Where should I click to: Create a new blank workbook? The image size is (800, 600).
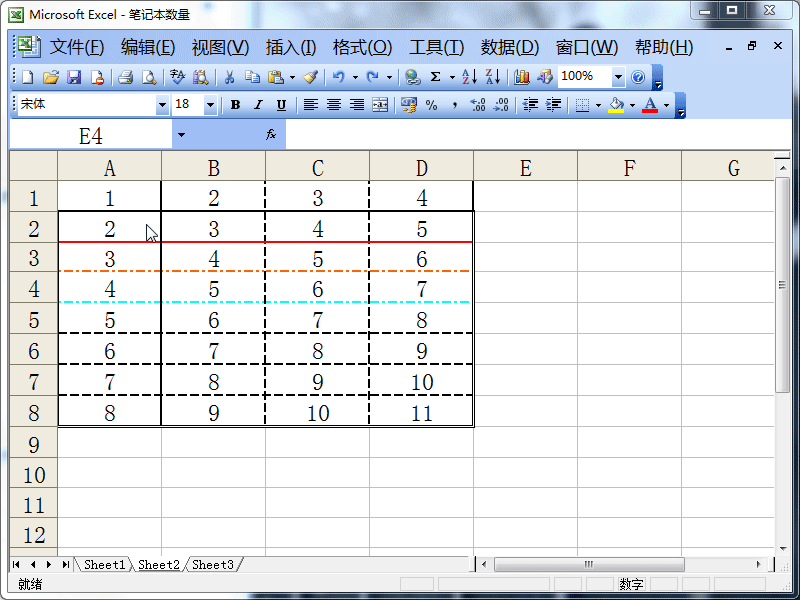coord(28,77)
